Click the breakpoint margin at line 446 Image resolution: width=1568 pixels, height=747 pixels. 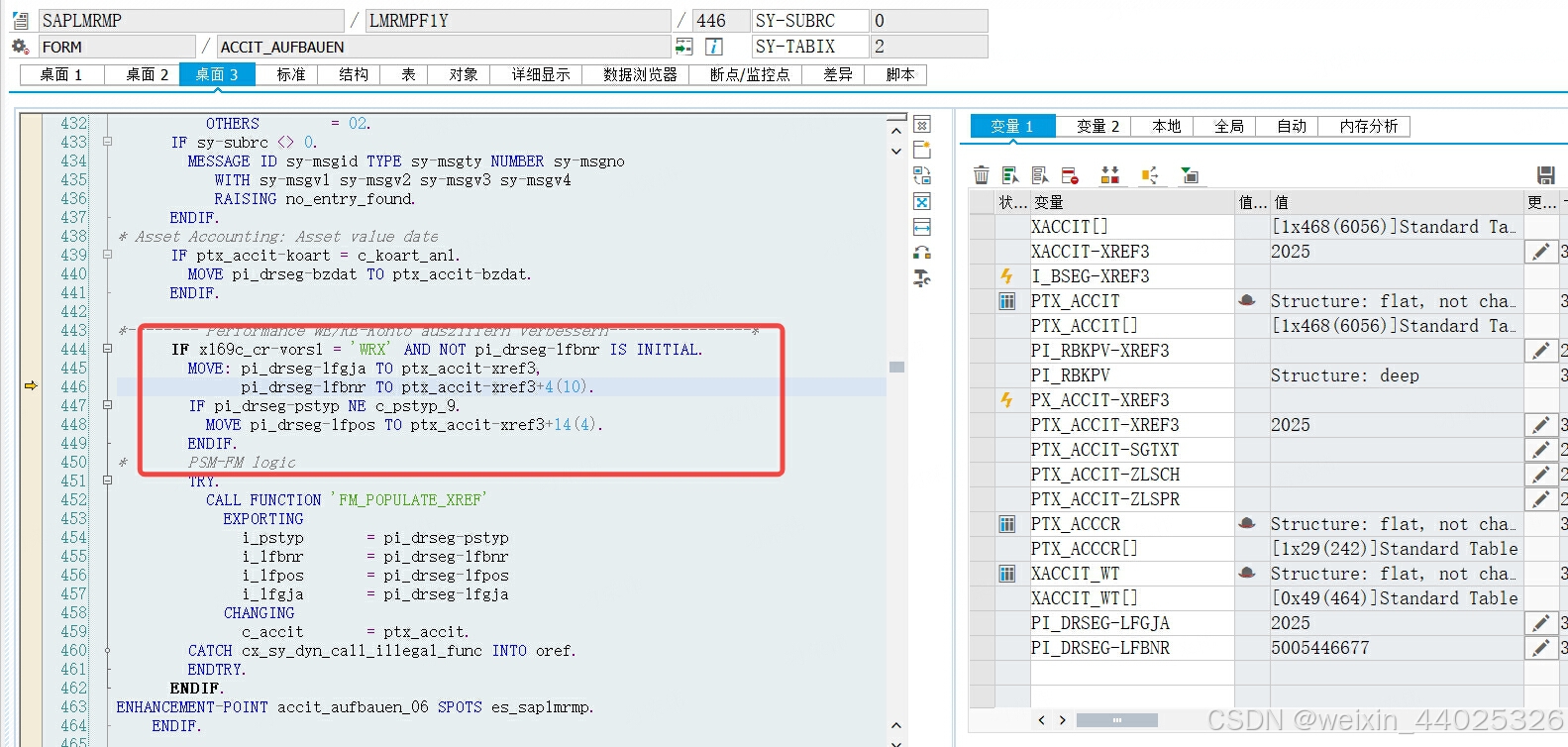(31, 386)
